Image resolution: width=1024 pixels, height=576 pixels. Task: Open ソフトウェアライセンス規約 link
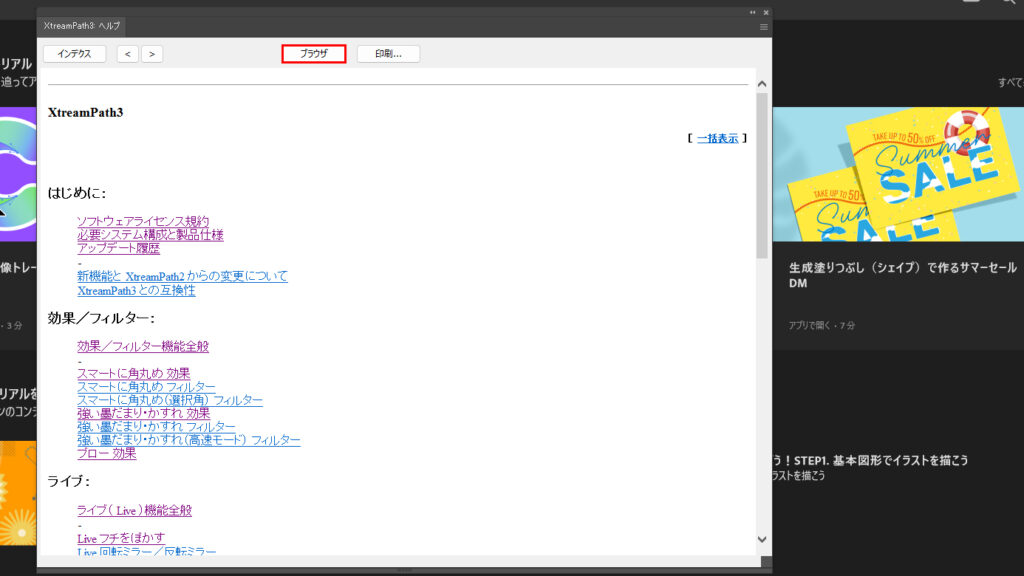point(143,221)
